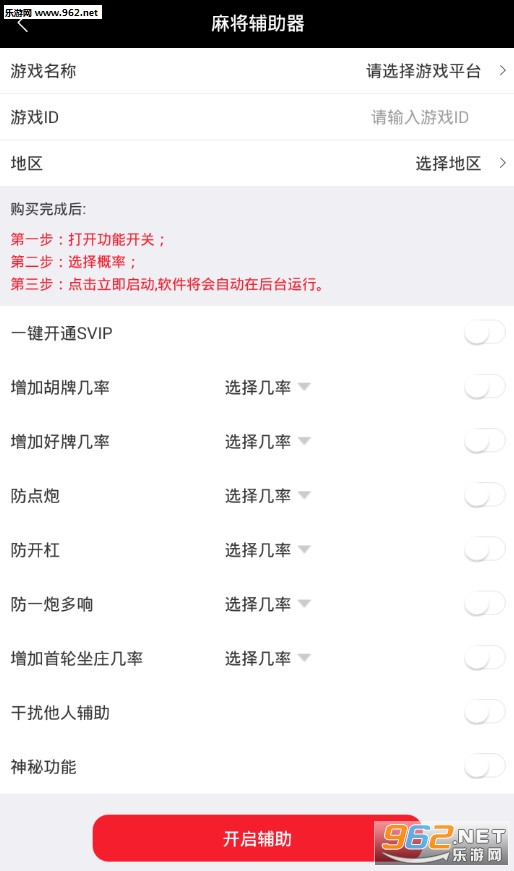Screen dimensions: 514x871
Task: Click chevron icon next to 选择地区
Action: (502, 163)
